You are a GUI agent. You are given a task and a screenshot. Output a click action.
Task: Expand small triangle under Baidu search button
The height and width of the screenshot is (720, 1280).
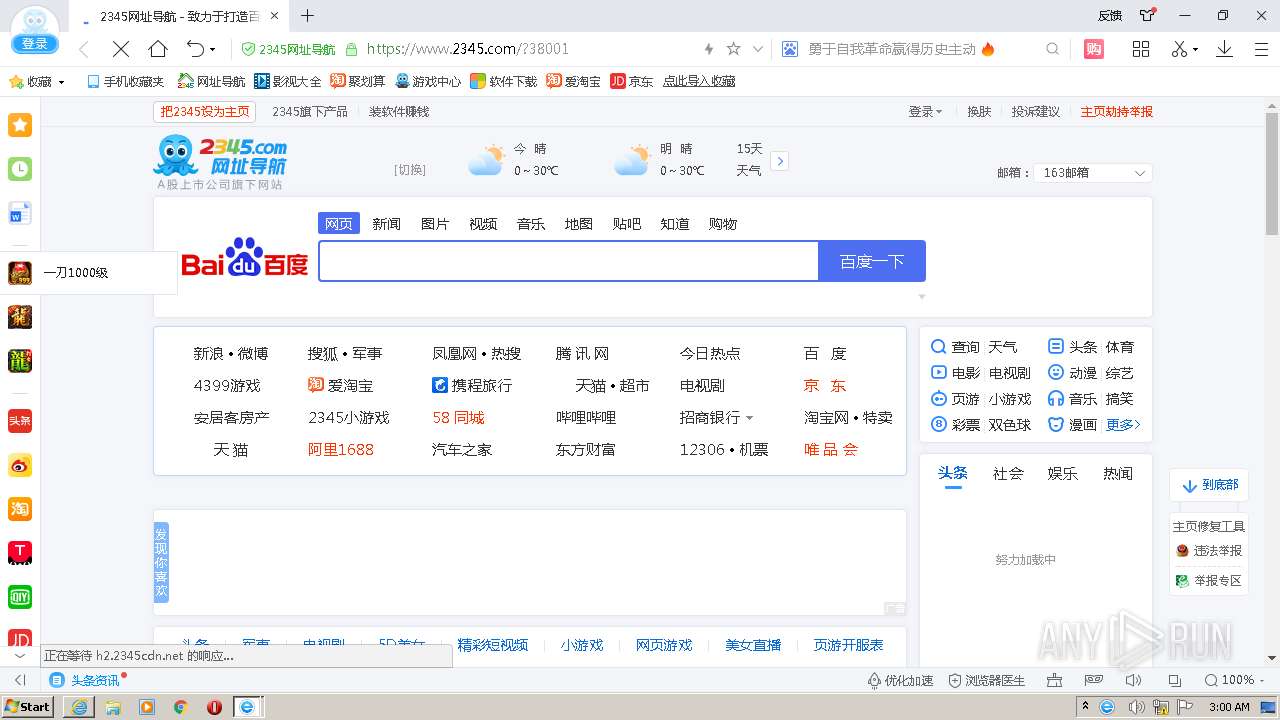click(922, 297)
